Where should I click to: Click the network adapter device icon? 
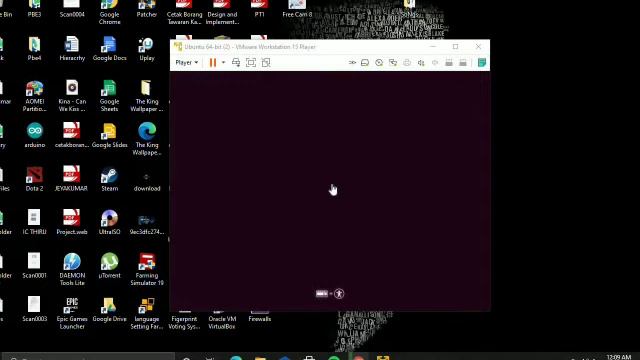pyautogui.click(x=393, y=62)
